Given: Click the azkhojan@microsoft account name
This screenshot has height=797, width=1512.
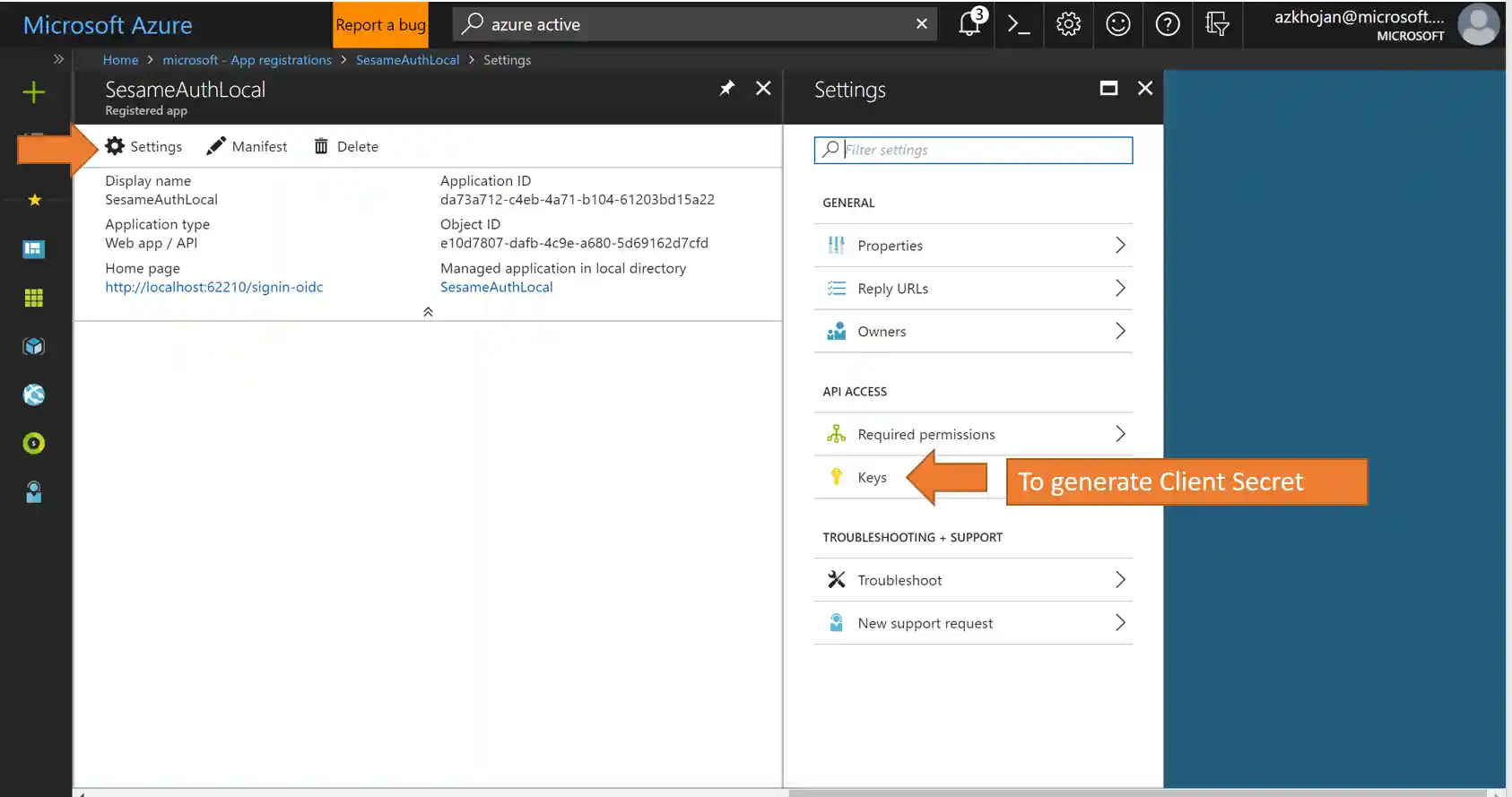Looking at the screenshot, I should (1360, 17).
